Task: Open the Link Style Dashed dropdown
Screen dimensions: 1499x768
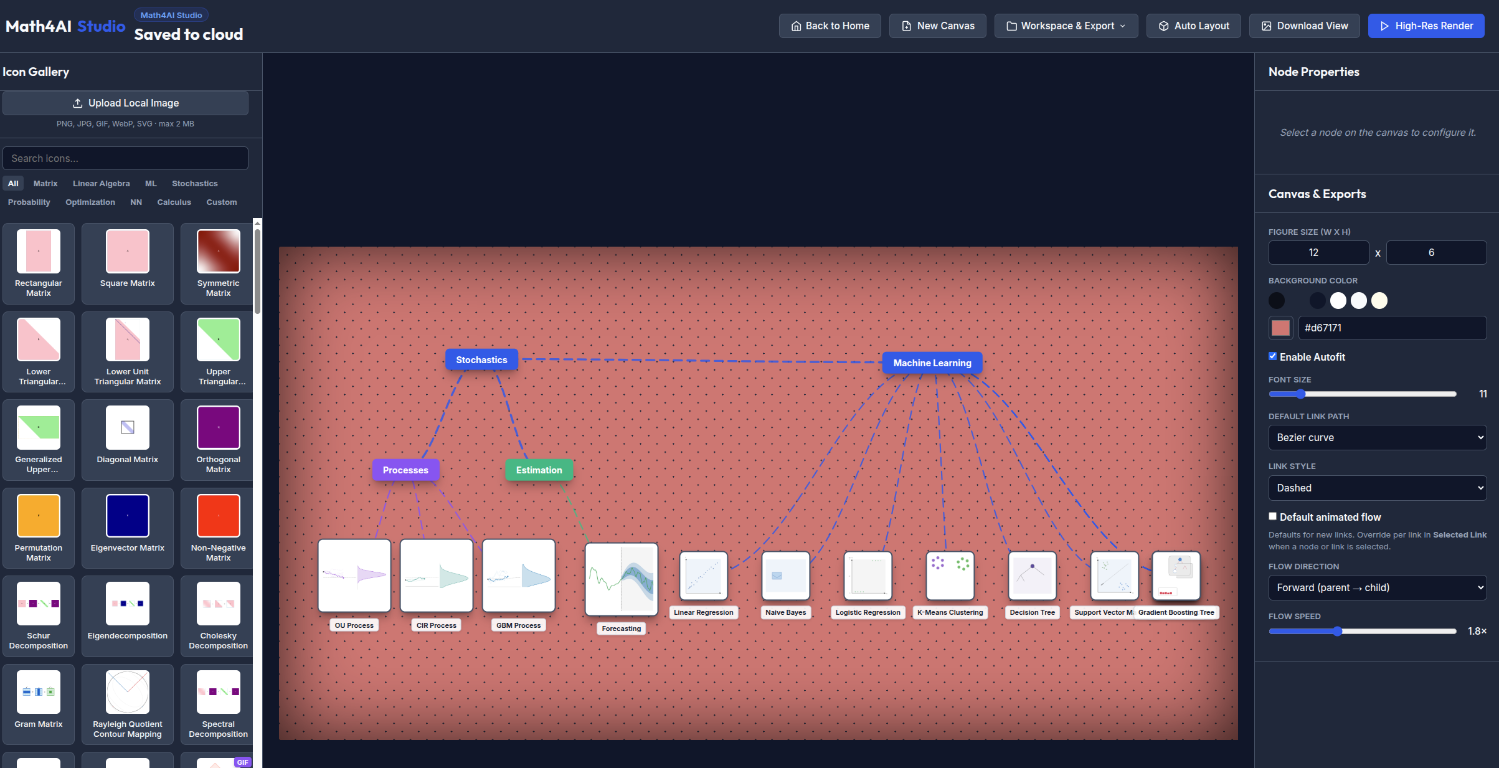Action: click(1377, 488)
